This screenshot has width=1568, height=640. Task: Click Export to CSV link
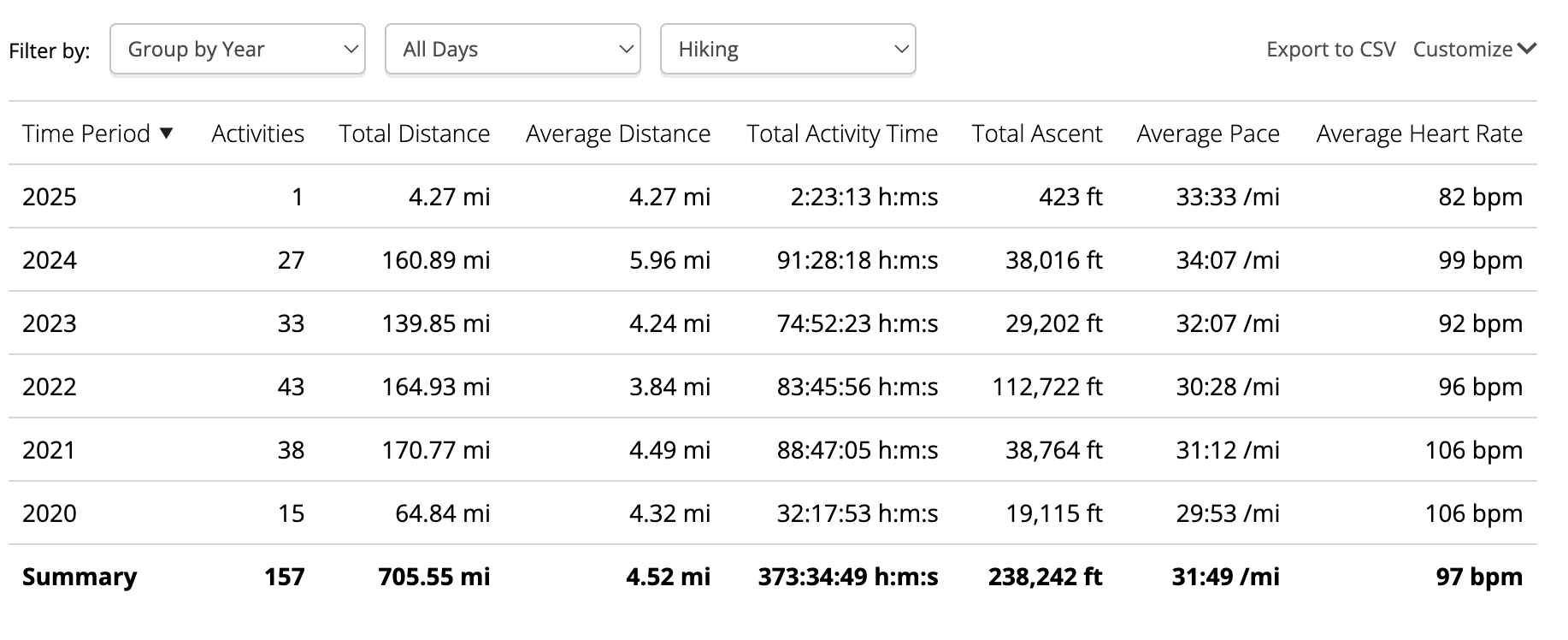pyautogui.click(x=1330, y=50)
